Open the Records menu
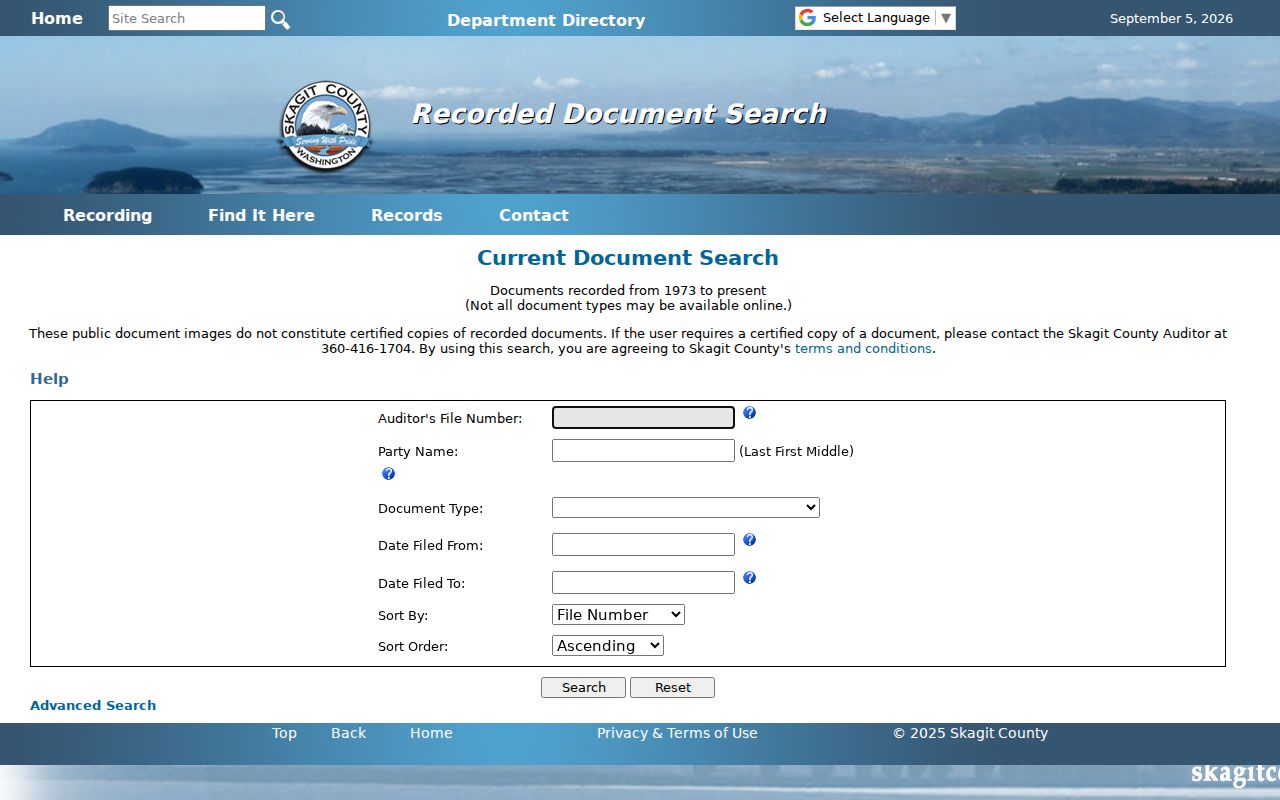Image resolution: width=1280 pixels, height=800 pixels. (x=407, y=215)
